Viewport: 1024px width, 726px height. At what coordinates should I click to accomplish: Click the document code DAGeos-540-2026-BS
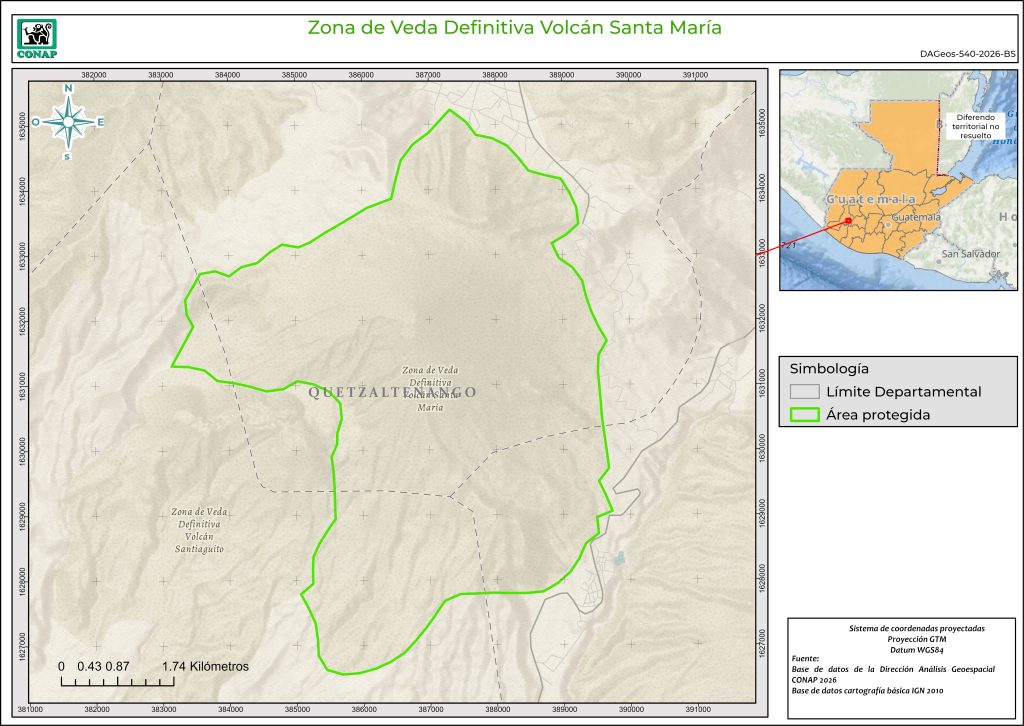tap(967, 54)
